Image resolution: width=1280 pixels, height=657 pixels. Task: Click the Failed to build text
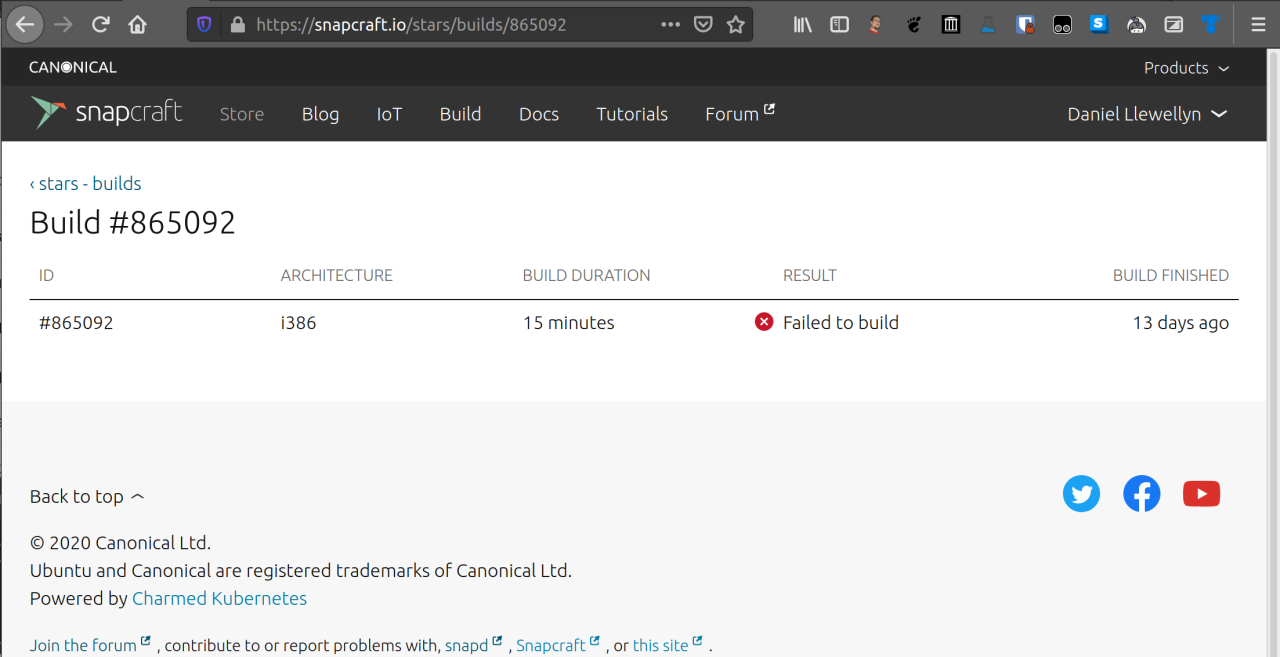pos(841,323)
